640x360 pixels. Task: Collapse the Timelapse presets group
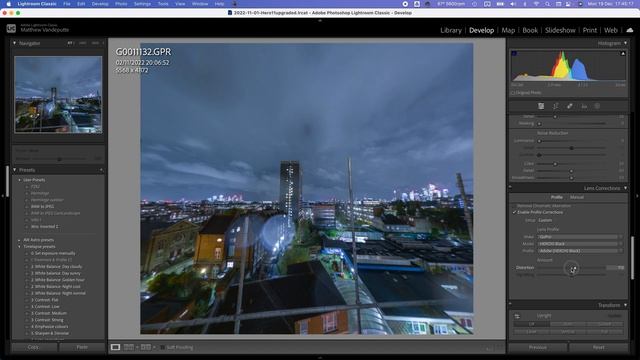(19, 247)
